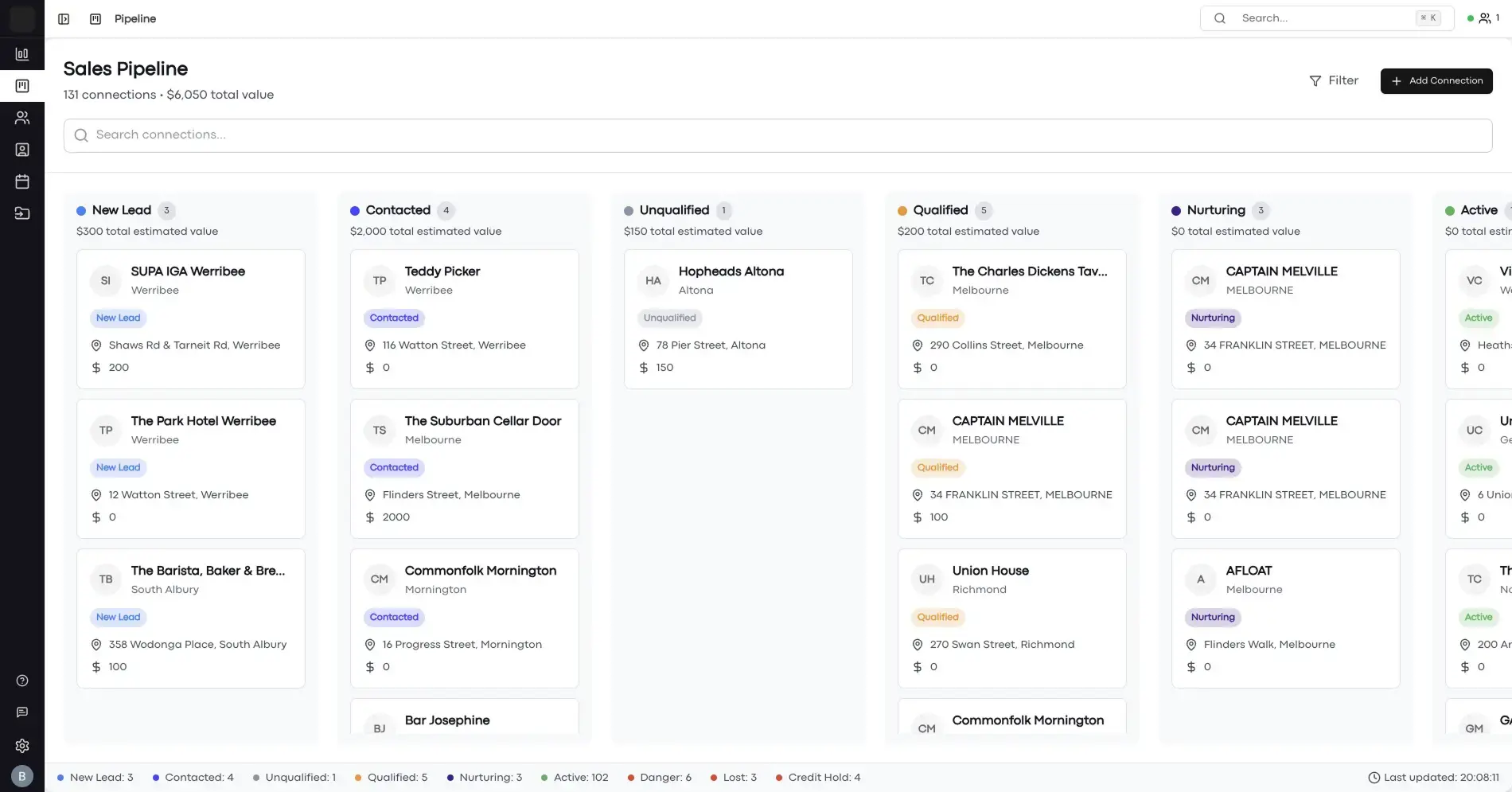Click the online users indicator in top bar
This screenshot has width=1512, height=792.
(1483, 18)
